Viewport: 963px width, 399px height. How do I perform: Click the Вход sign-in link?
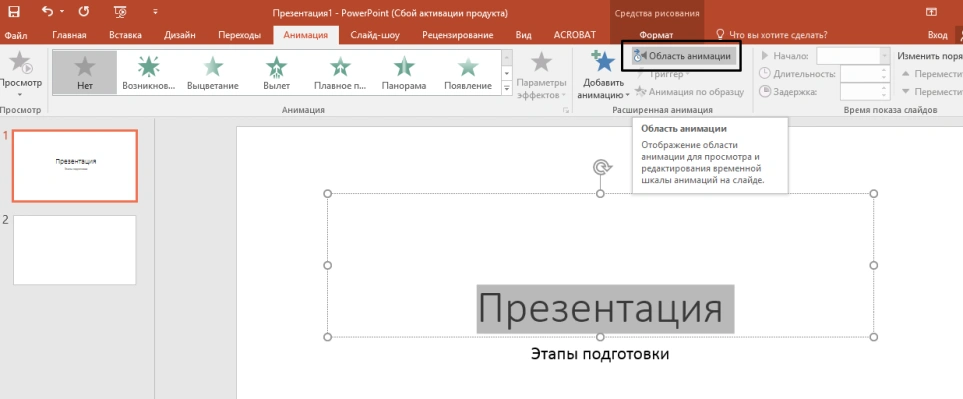[x=937, y=35]
